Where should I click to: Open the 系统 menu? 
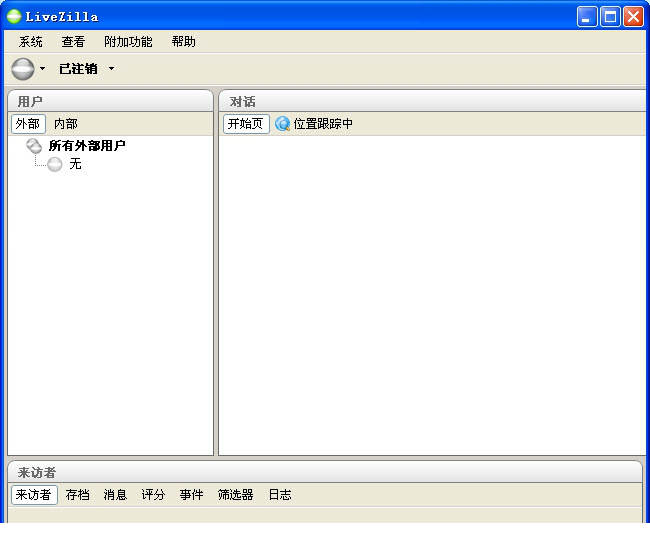(x=30, y=41)
